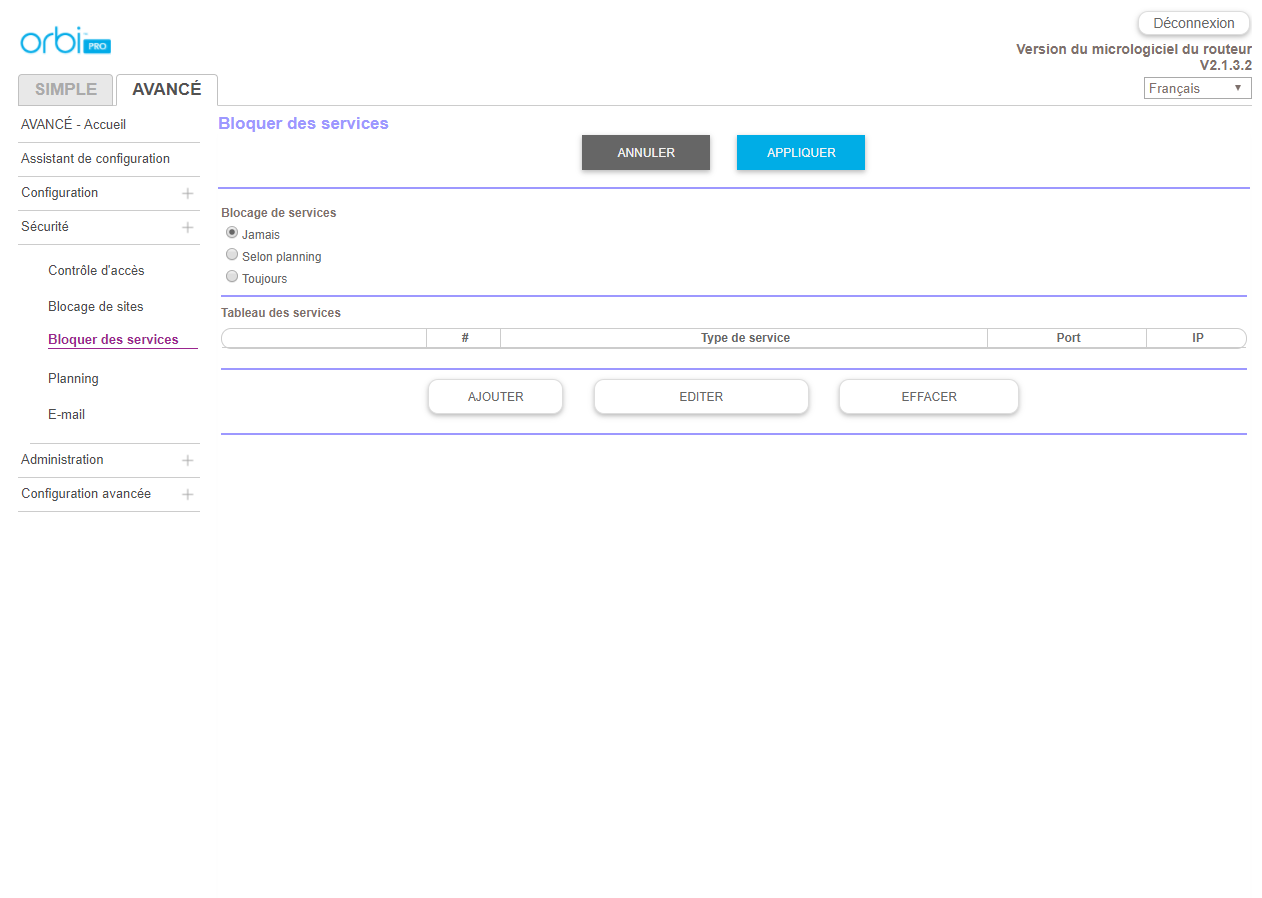
Task: Switch to the SIMPLE tab
Action: [66, 89]
